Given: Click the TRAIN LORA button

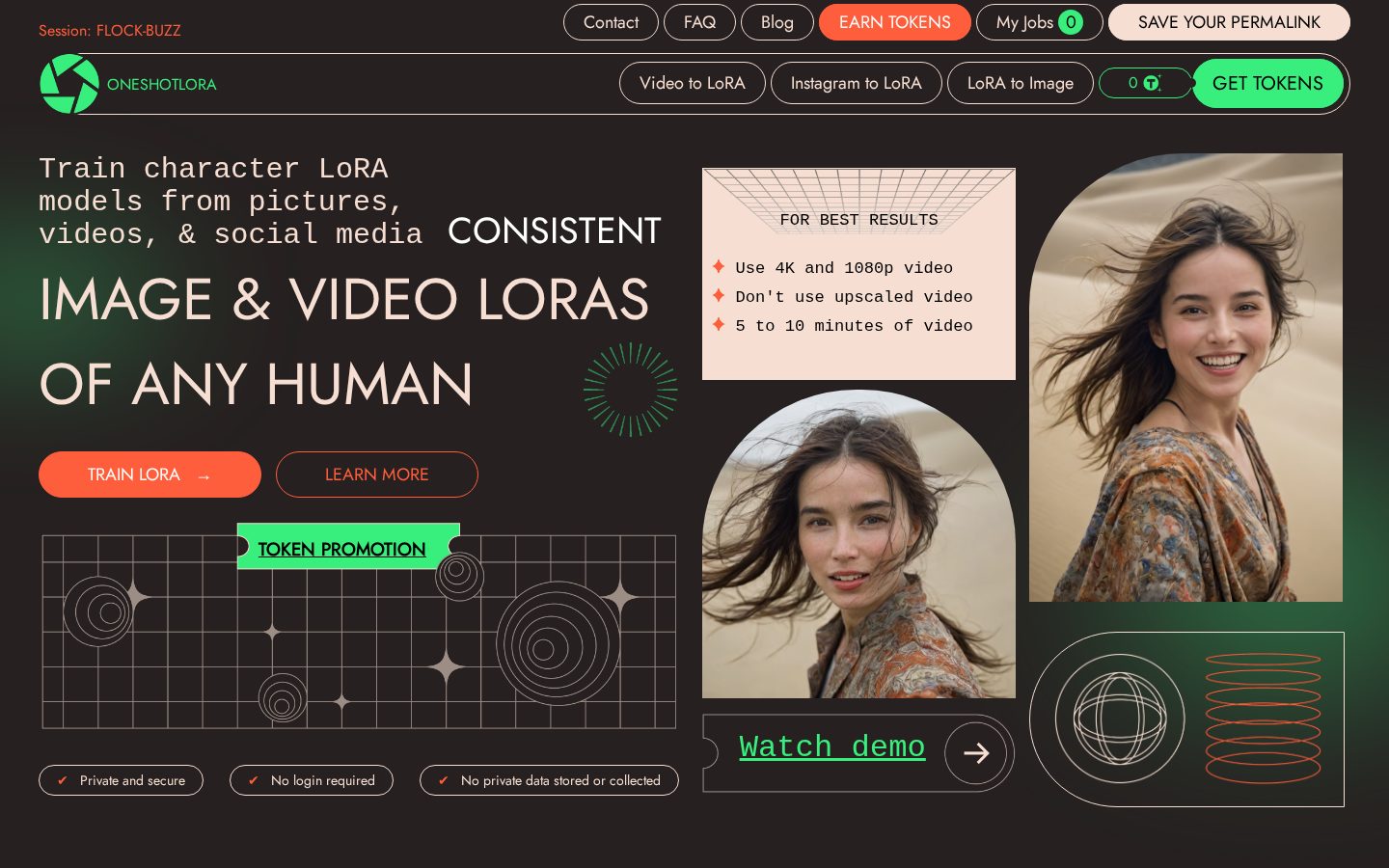Looking at the screenshot, I should (x=150, y=475).
